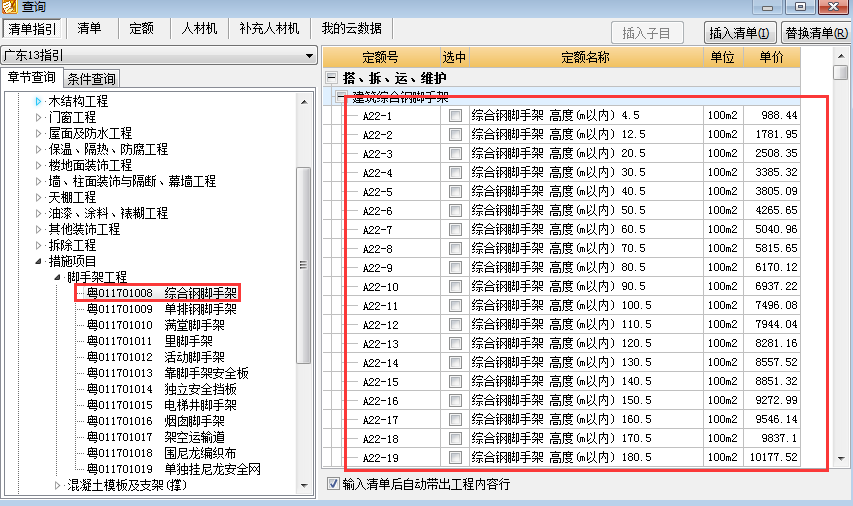Viewport: 853px width, 506px height.
Task: Open the 广东13指引 dropdown list
Action: click(x=309, y=55)
